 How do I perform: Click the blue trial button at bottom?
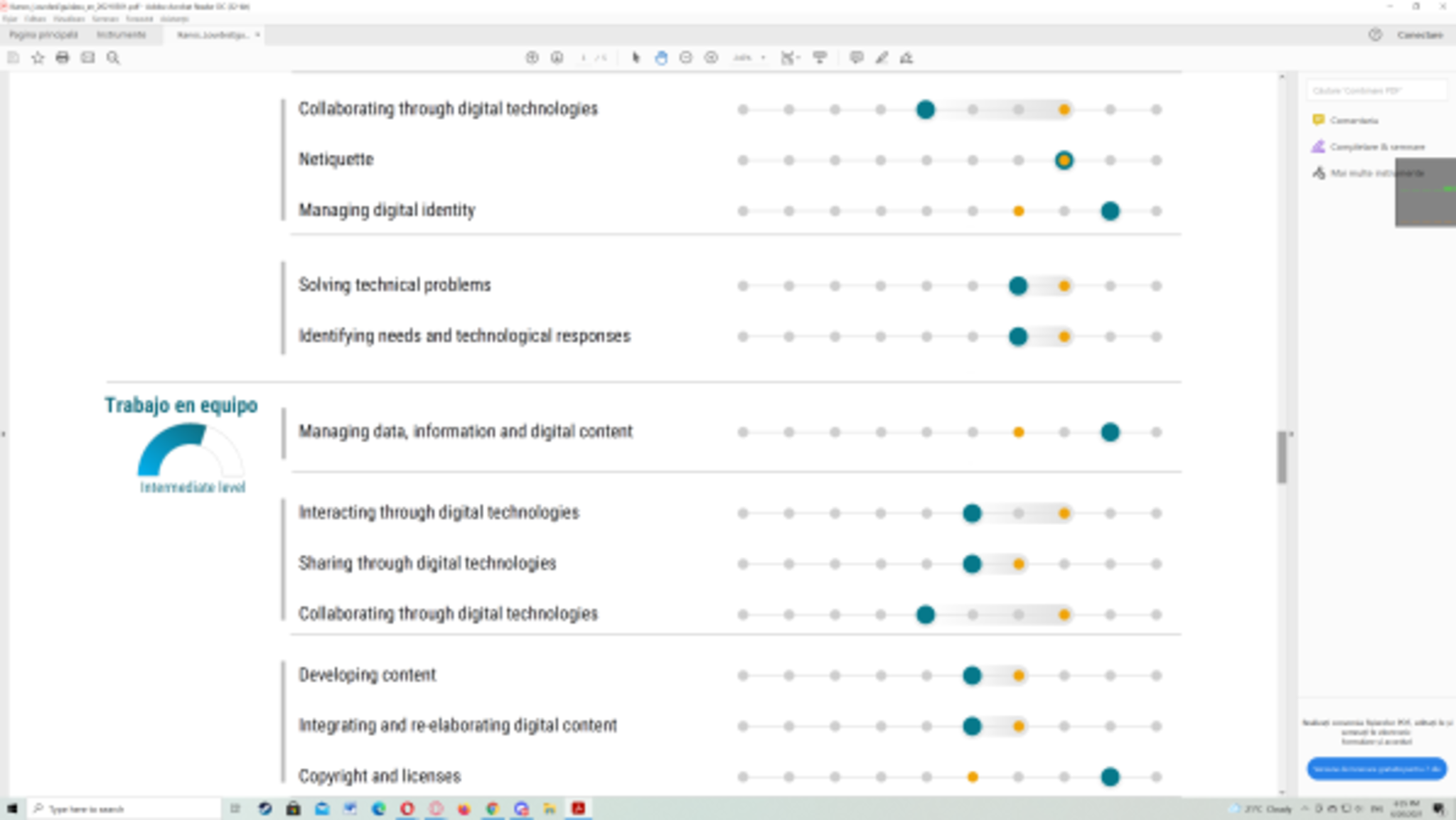(1376, 769)
